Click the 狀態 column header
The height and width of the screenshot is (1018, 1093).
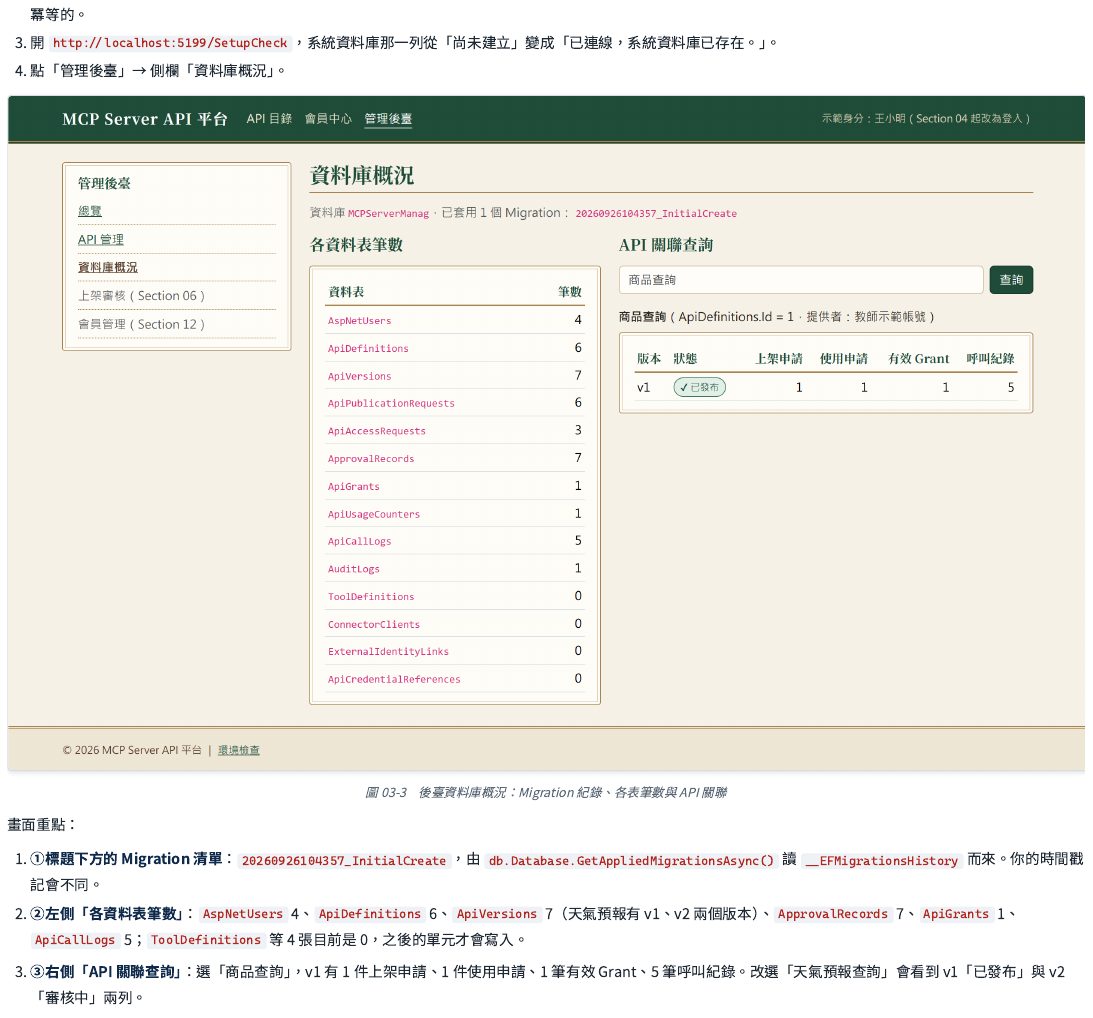coord(685,358)
